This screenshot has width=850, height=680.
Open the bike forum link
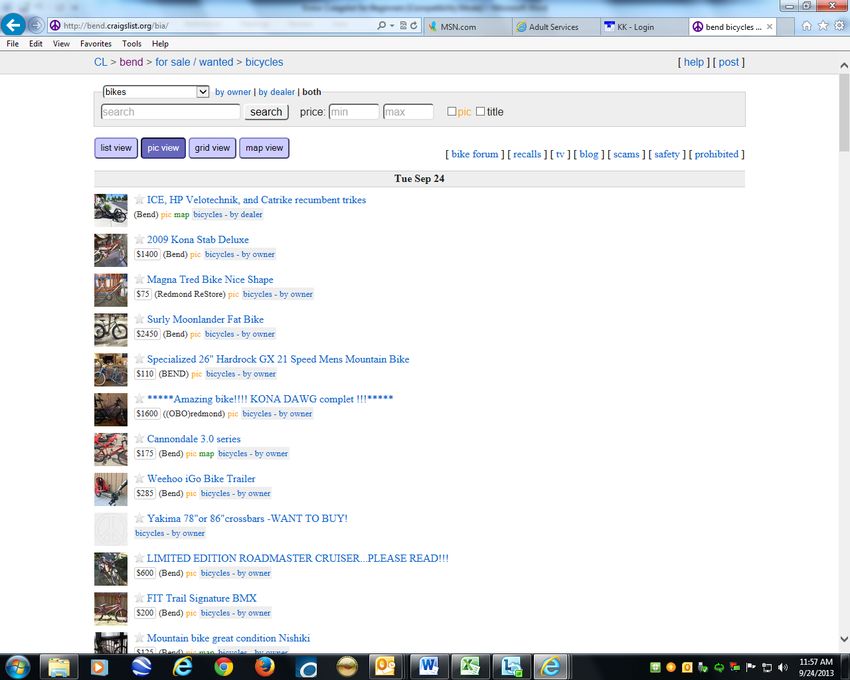tap(474, 154)
